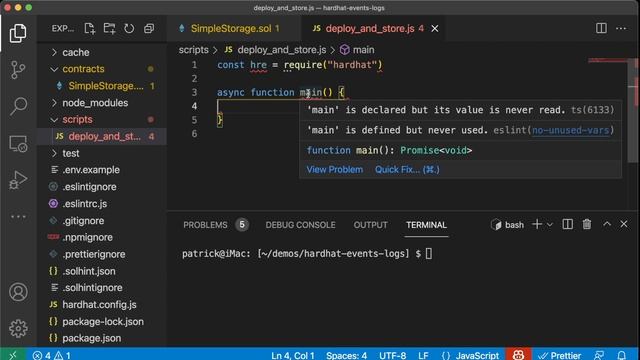
Task: Maximize the panel size
Action: click(x=607, y=224)
